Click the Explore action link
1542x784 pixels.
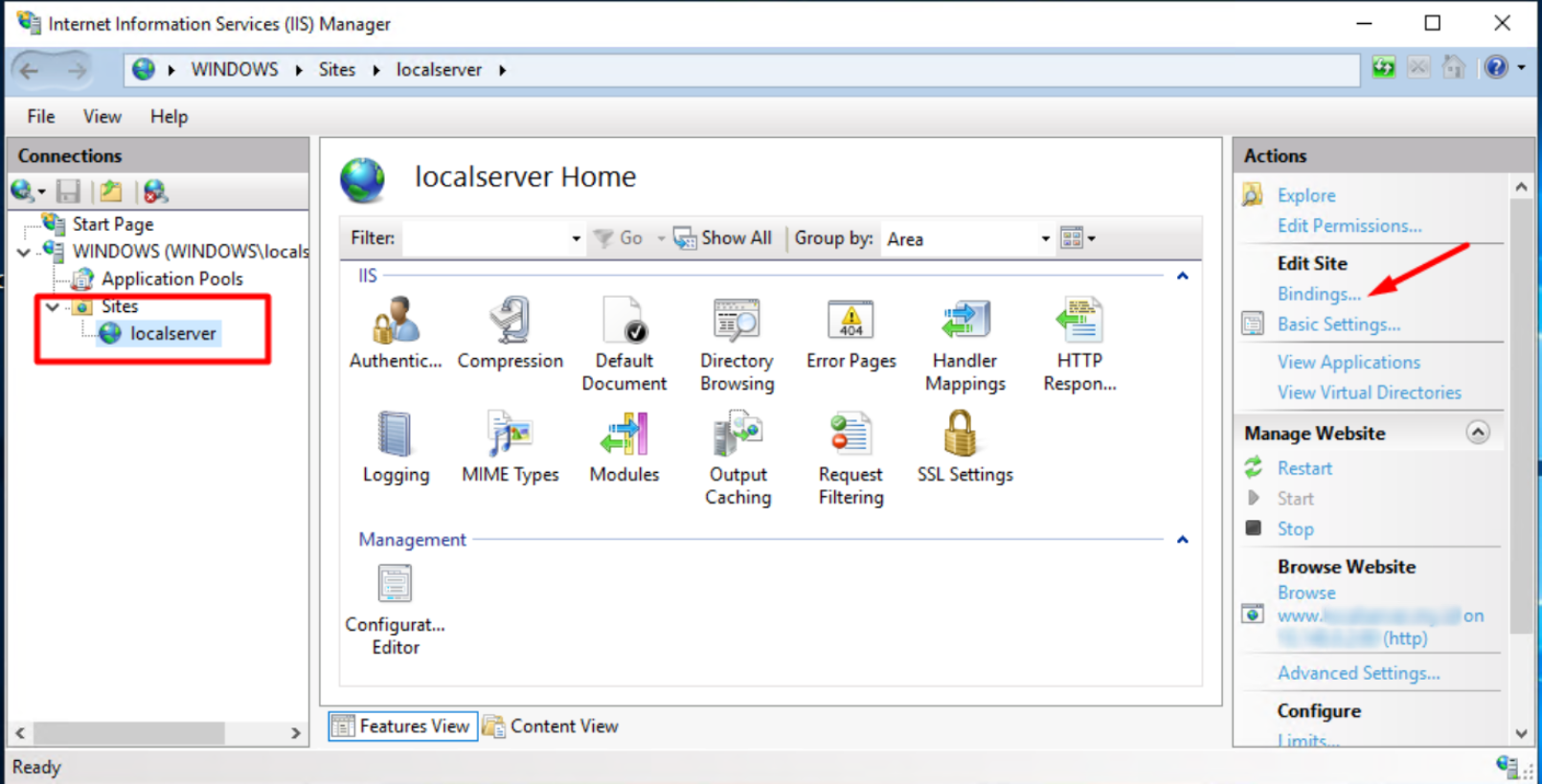click(x=1306, y=195)
